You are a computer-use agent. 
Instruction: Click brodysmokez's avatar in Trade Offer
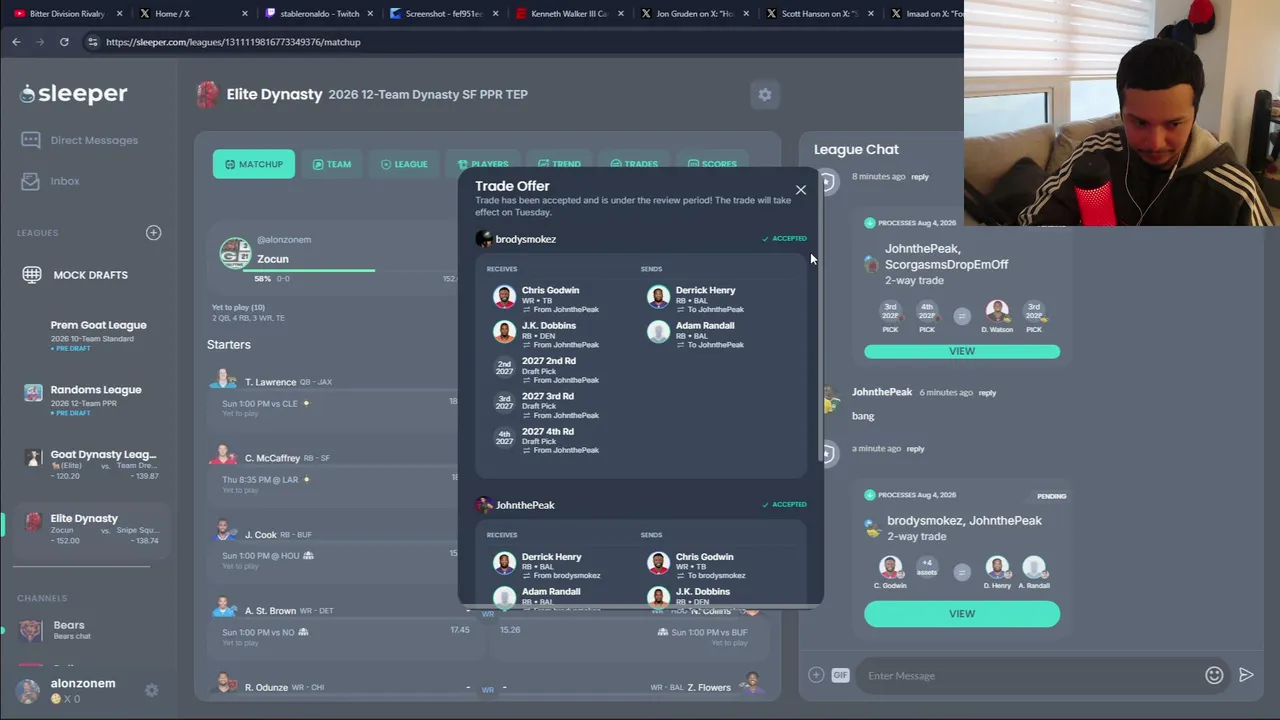click(484, 239)
